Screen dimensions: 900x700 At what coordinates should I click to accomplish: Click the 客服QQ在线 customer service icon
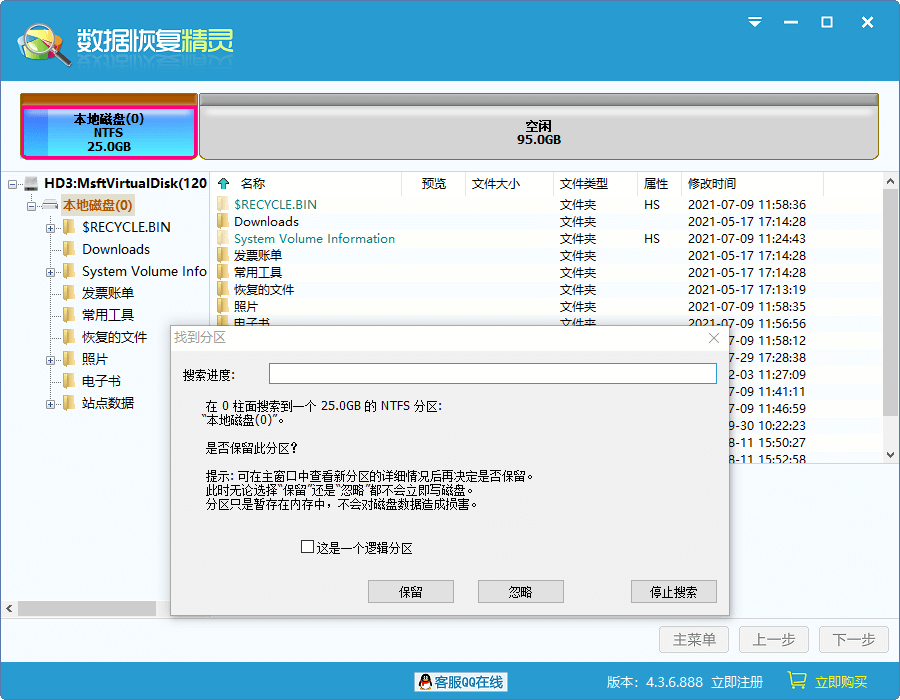point(425,681)
